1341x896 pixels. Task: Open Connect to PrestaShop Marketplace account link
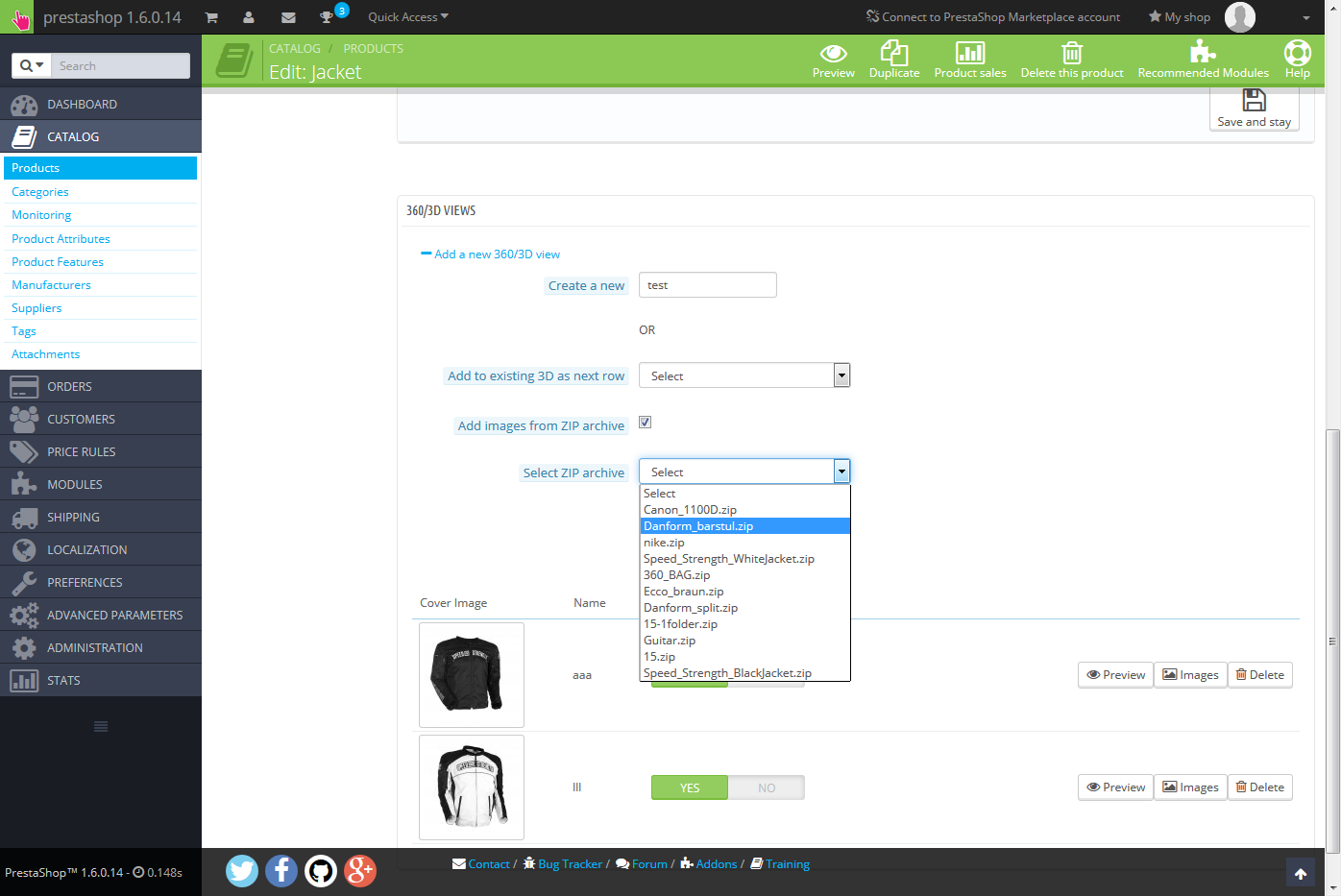click(x=993, y=17)
